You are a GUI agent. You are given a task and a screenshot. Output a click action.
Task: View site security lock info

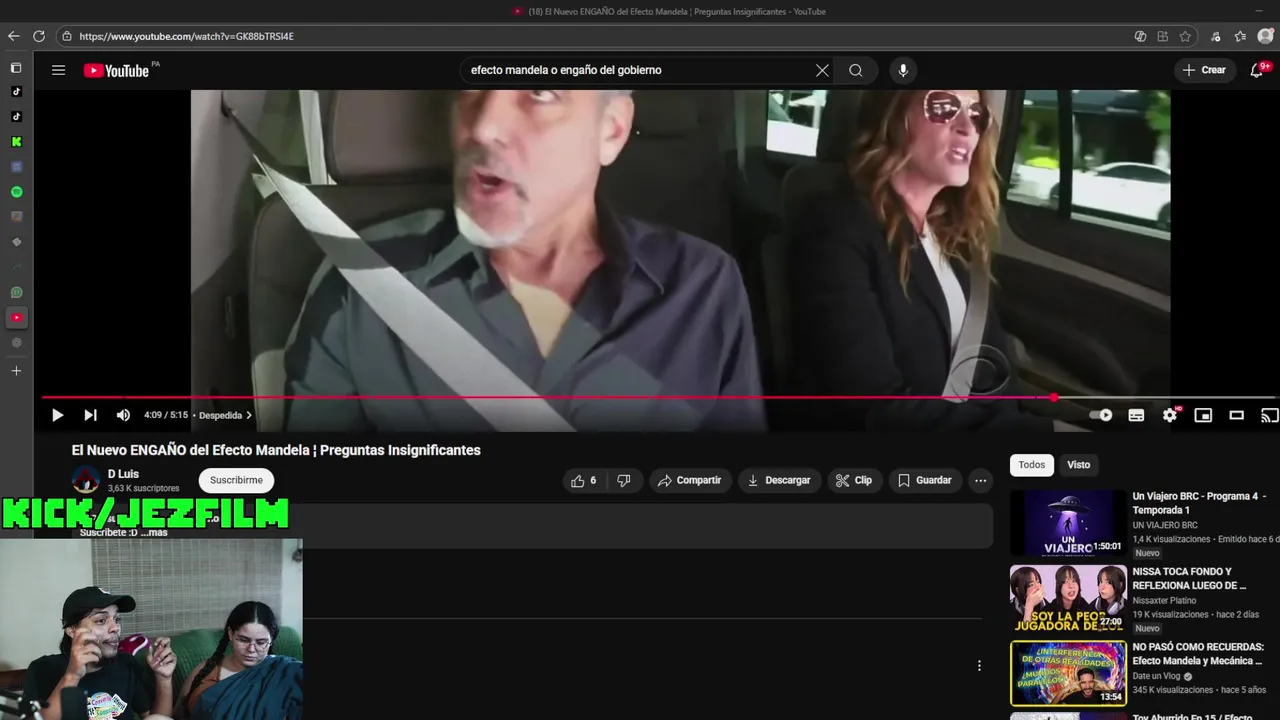pyautogui.click(x=67, y=36)
